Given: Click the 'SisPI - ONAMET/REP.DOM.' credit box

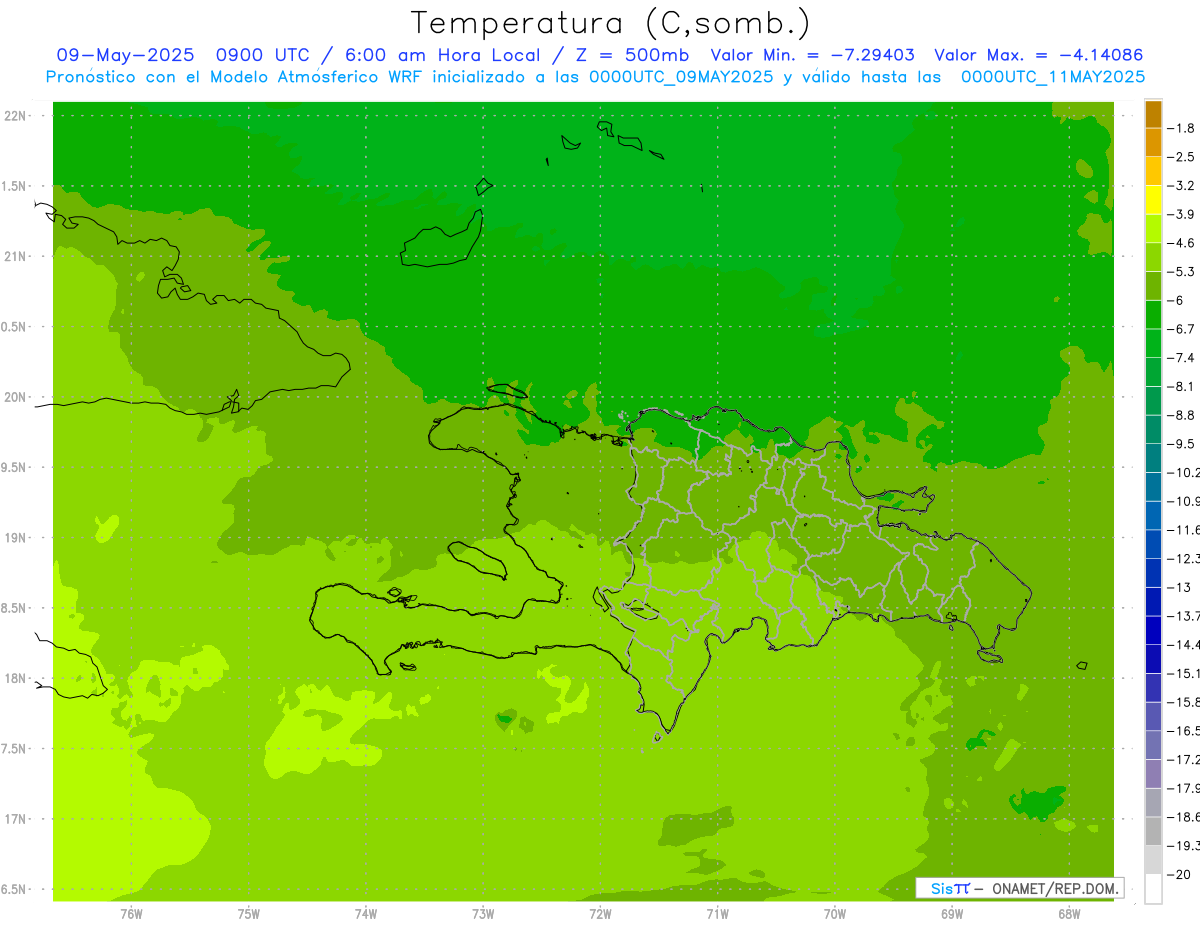Looking at the screenshot, I should 1019,888.
